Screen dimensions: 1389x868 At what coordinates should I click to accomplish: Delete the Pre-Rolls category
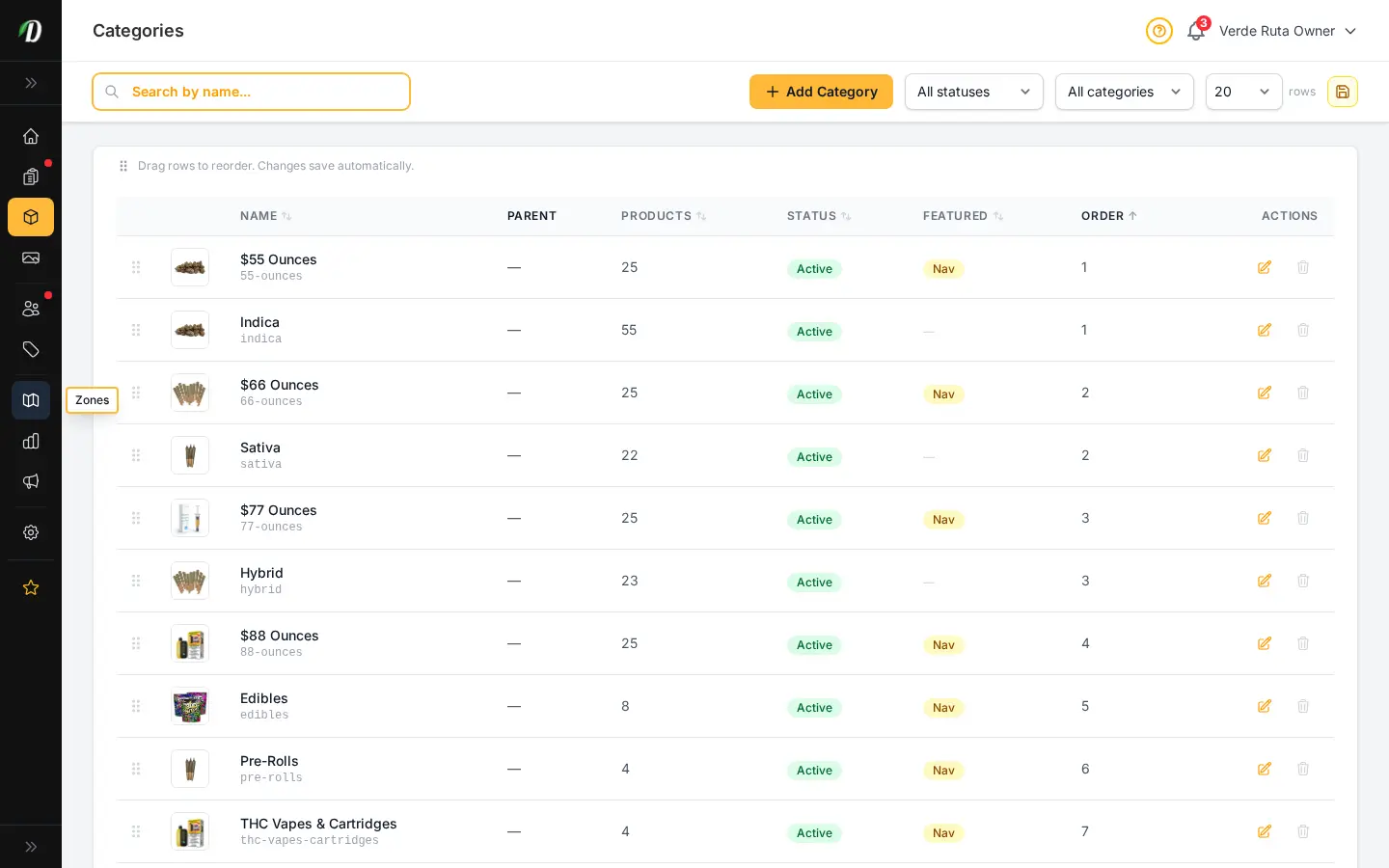[1303, 769]
